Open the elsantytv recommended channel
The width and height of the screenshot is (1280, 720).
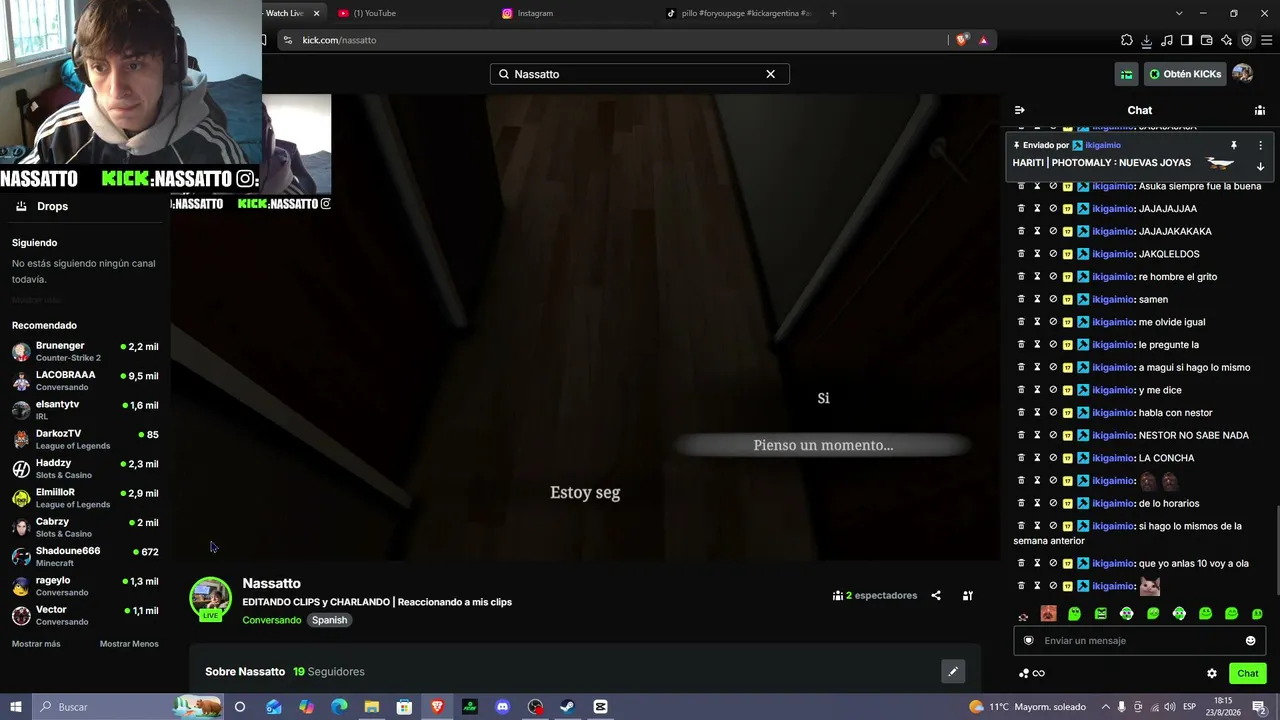point(85,410)
